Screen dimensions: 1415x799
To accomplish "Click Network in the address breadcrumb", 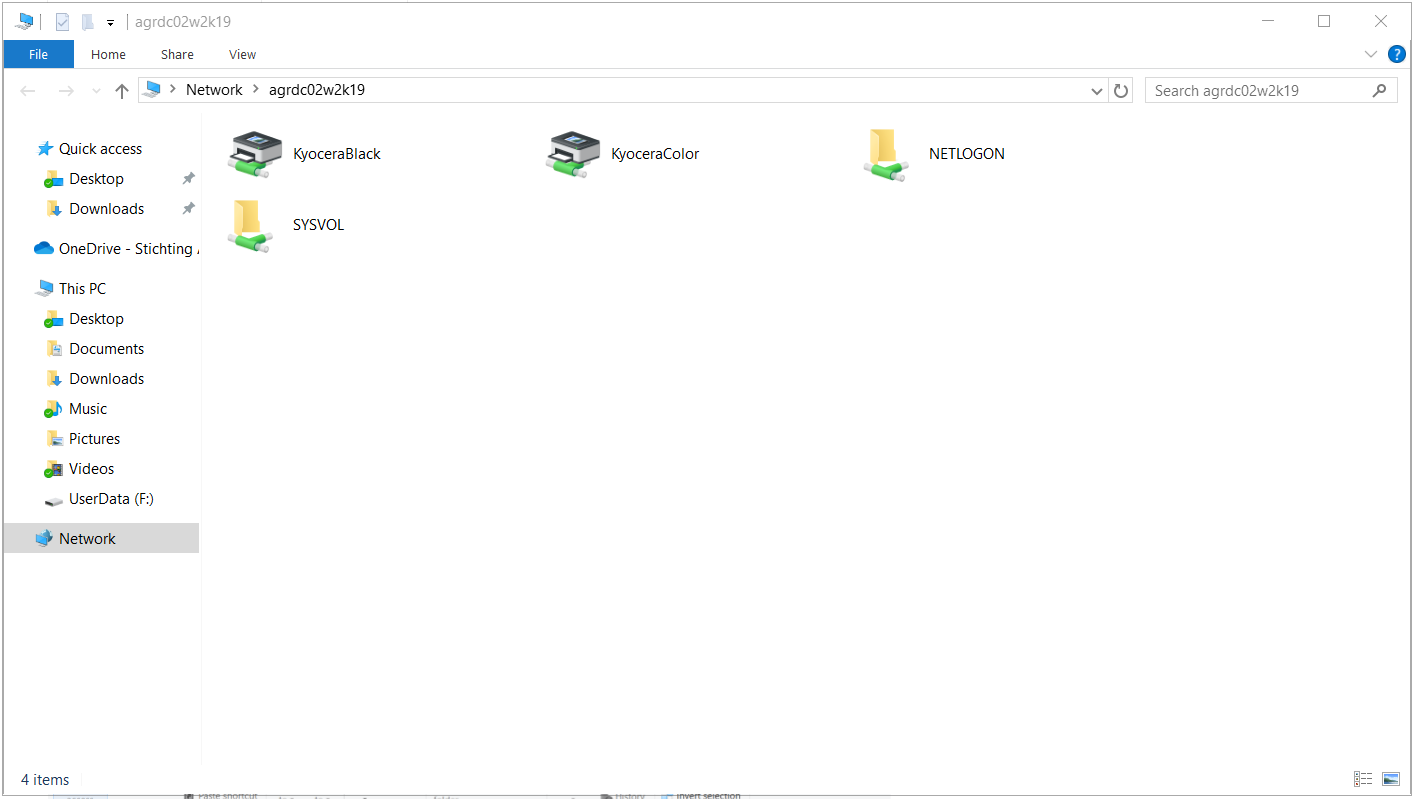I will (214, 90).
